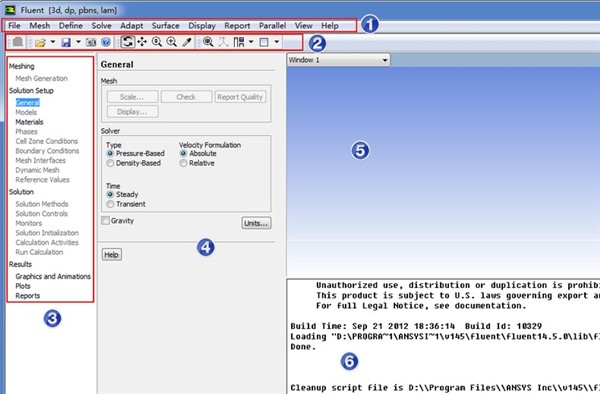Click the single window square icon

264,42
